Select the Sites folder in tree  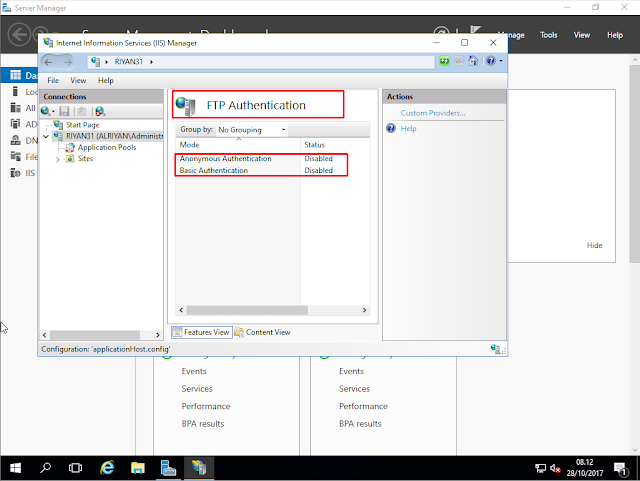coord(85,158)
